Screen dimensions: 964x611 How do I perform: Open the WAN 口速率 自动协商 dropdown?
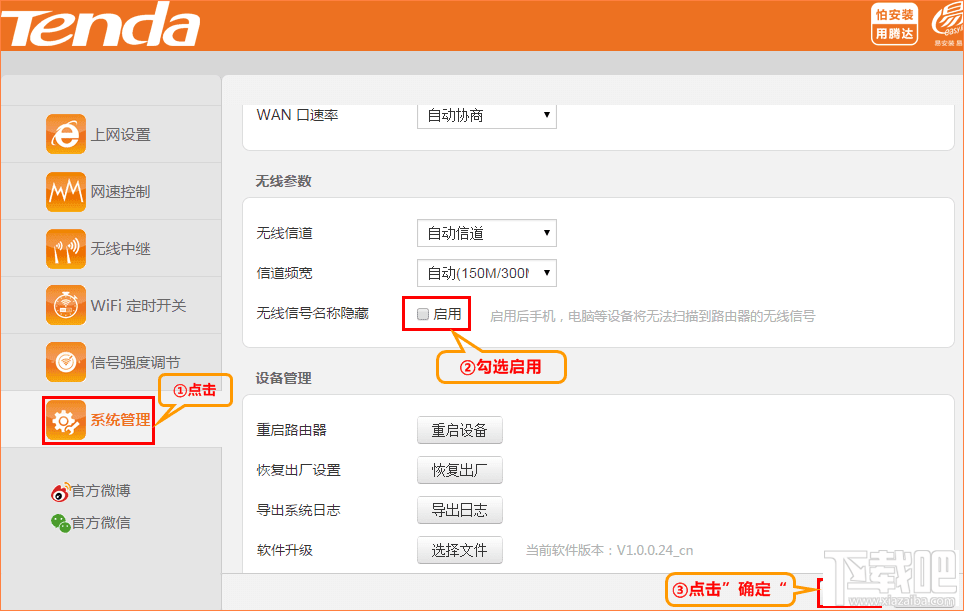pyautogui.click(x=486, y=115)
